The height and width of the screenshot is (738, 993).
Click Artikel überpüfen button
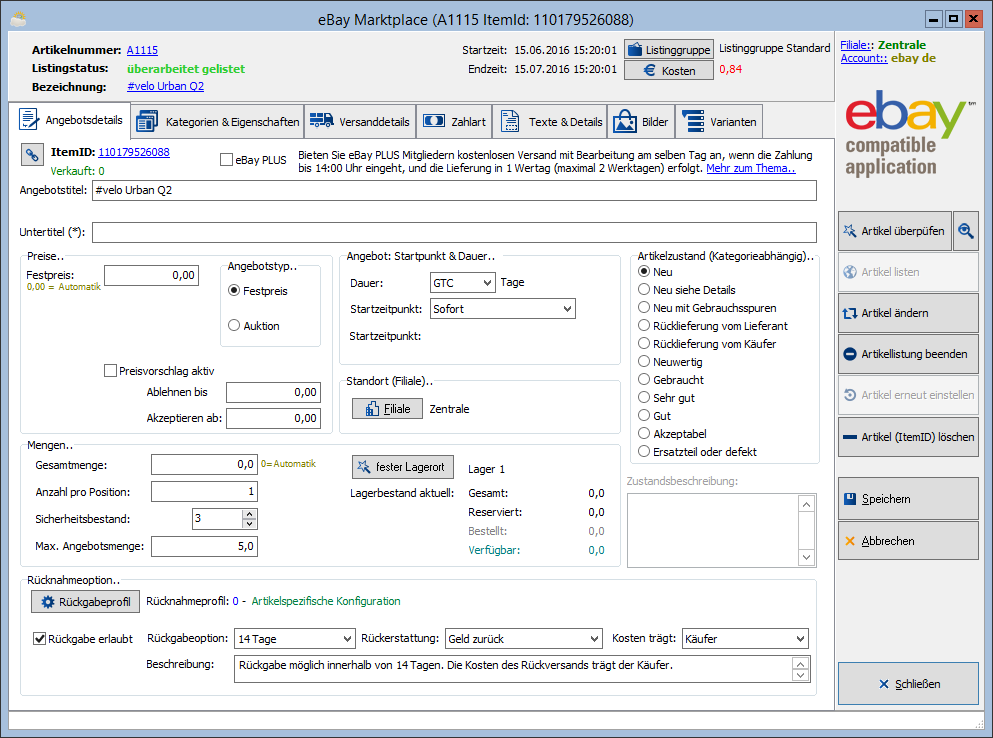pos(895,231)
